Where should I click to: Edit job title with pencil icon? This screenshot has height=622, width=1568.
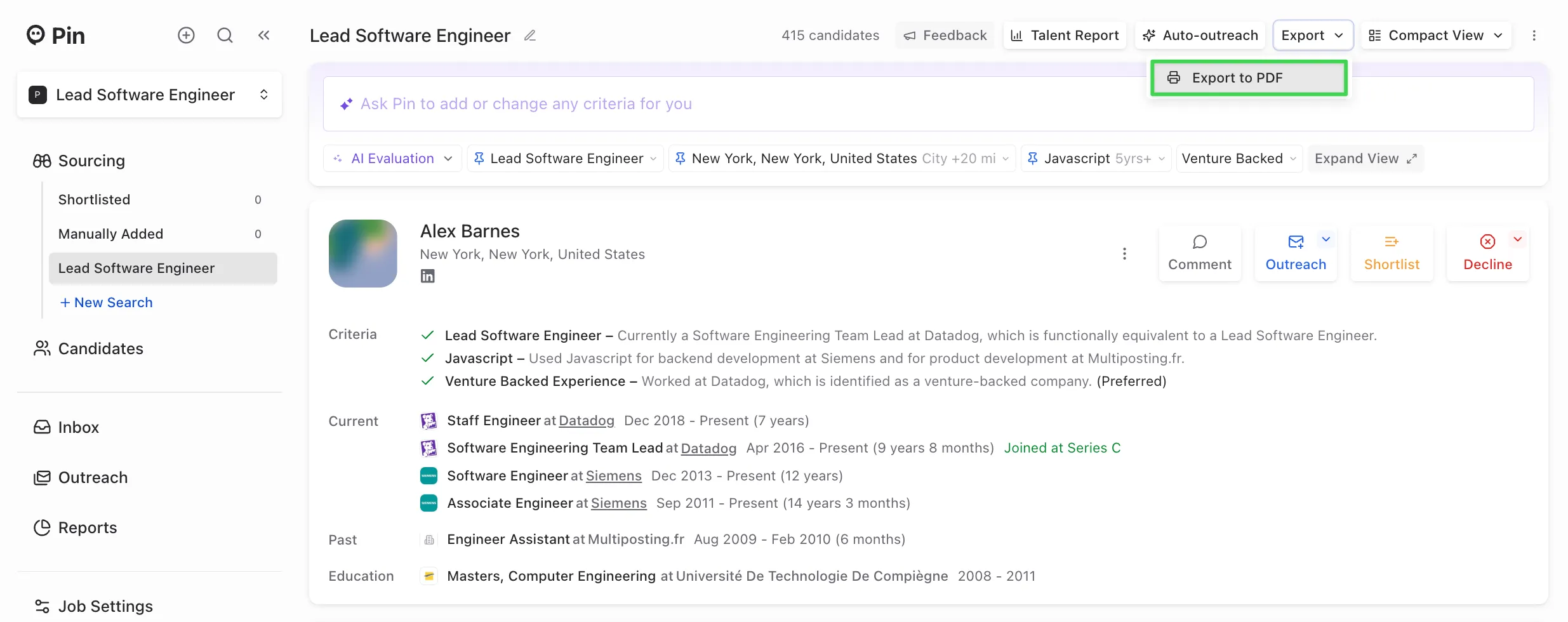tap(530, 36)
